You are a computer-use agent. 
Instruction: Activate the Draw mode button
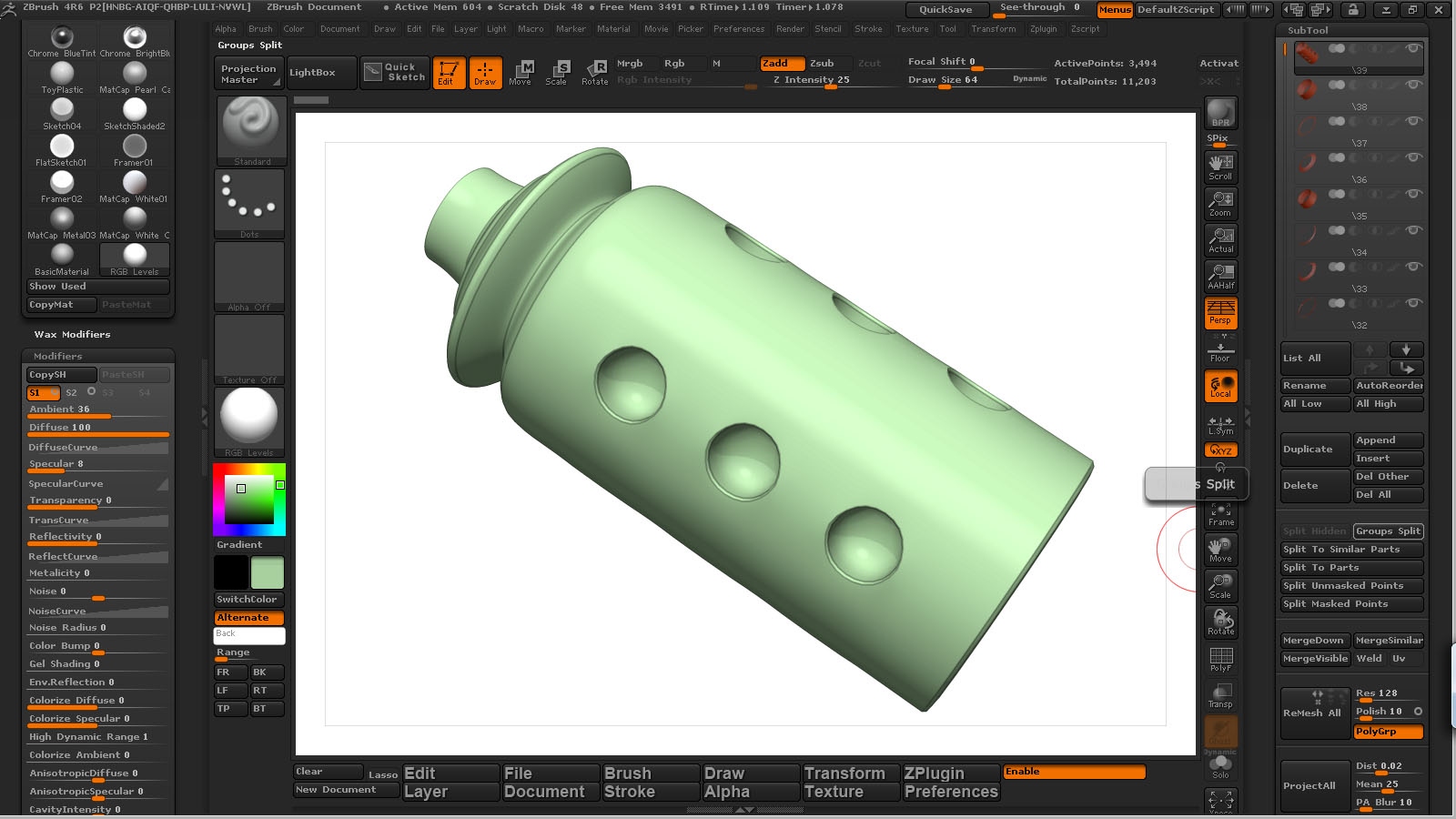click(x=485, y=73)
